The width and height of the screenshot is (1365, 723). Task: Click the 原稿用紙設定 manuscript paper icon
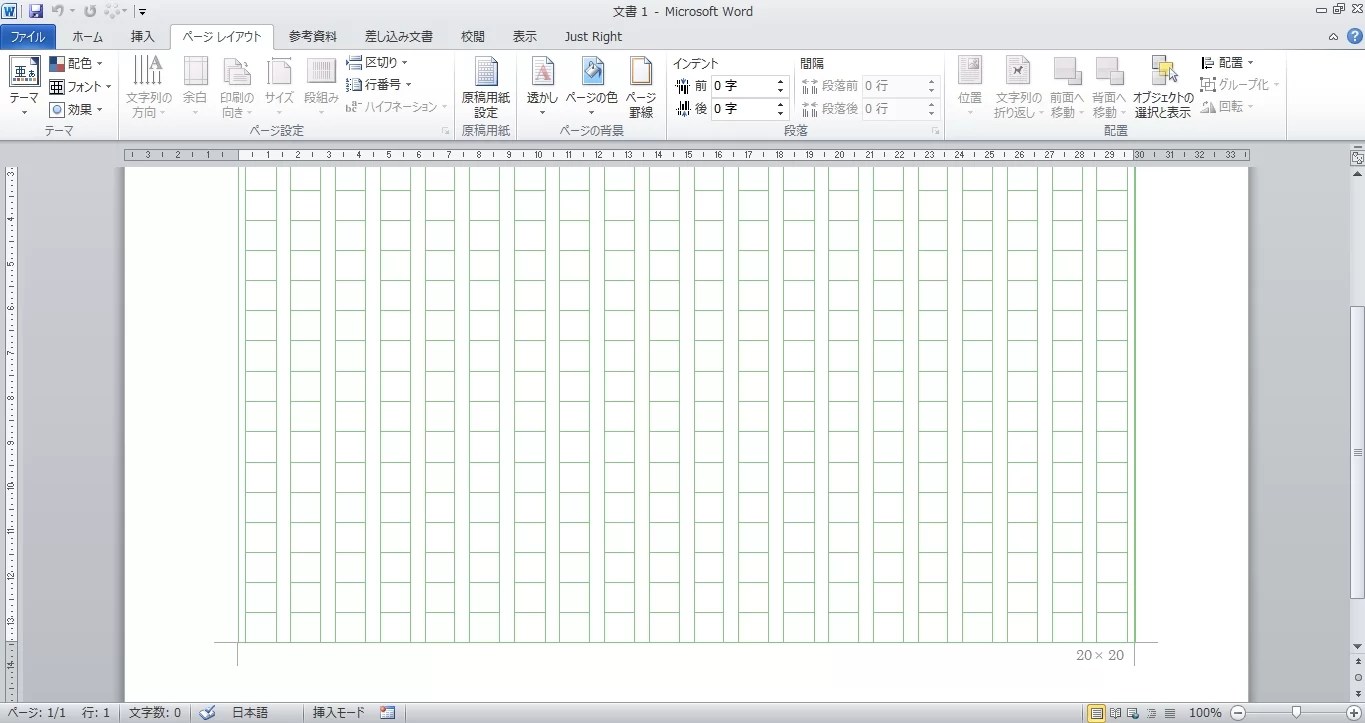(x=485, y=72)
